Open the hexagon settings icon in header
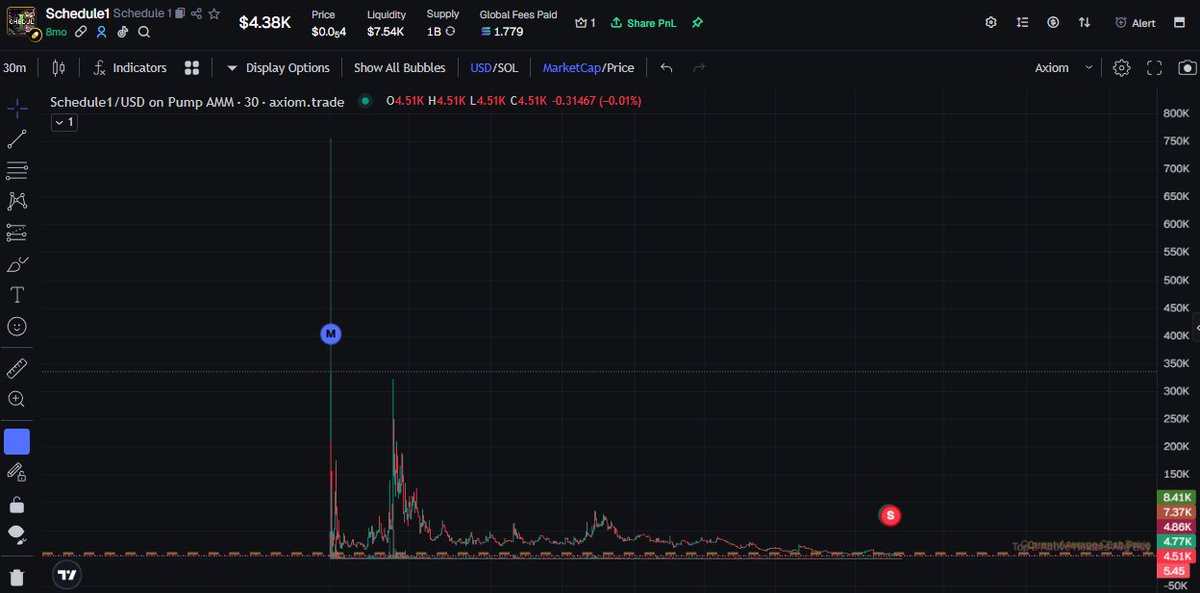1200x593 pixels. [991, 22]
